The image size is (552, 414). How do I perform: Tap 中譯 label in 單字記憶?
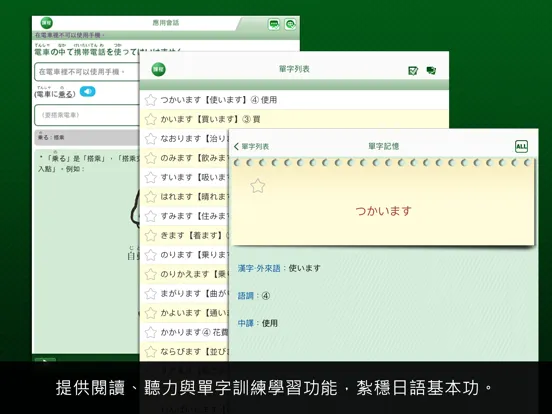pyautogui.click(x=245, y=323)
